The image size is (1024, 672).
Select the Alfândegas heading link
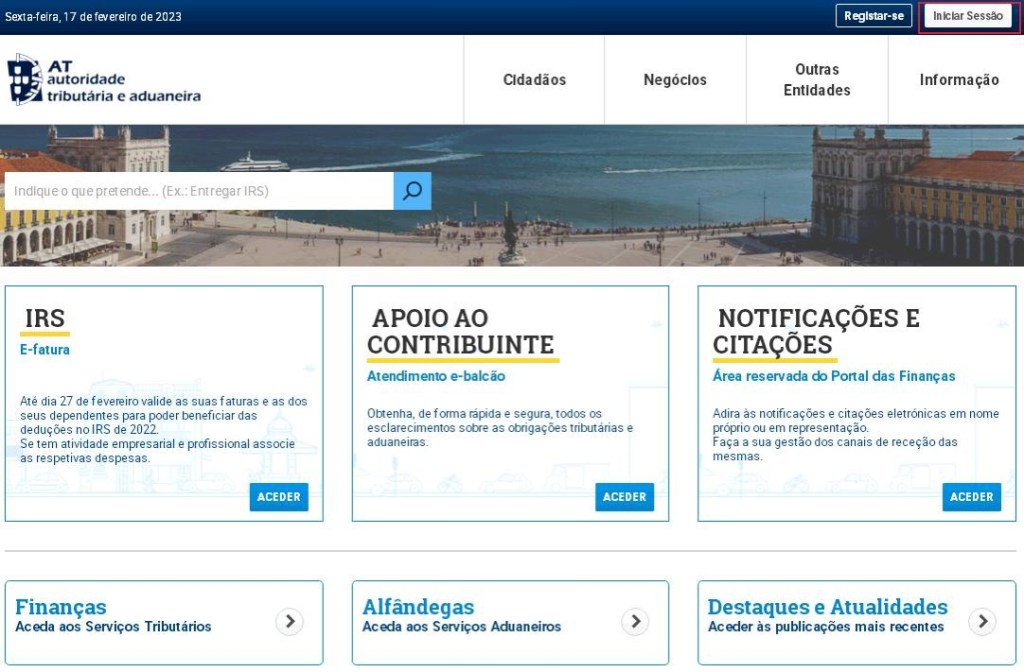pos(418,607)
